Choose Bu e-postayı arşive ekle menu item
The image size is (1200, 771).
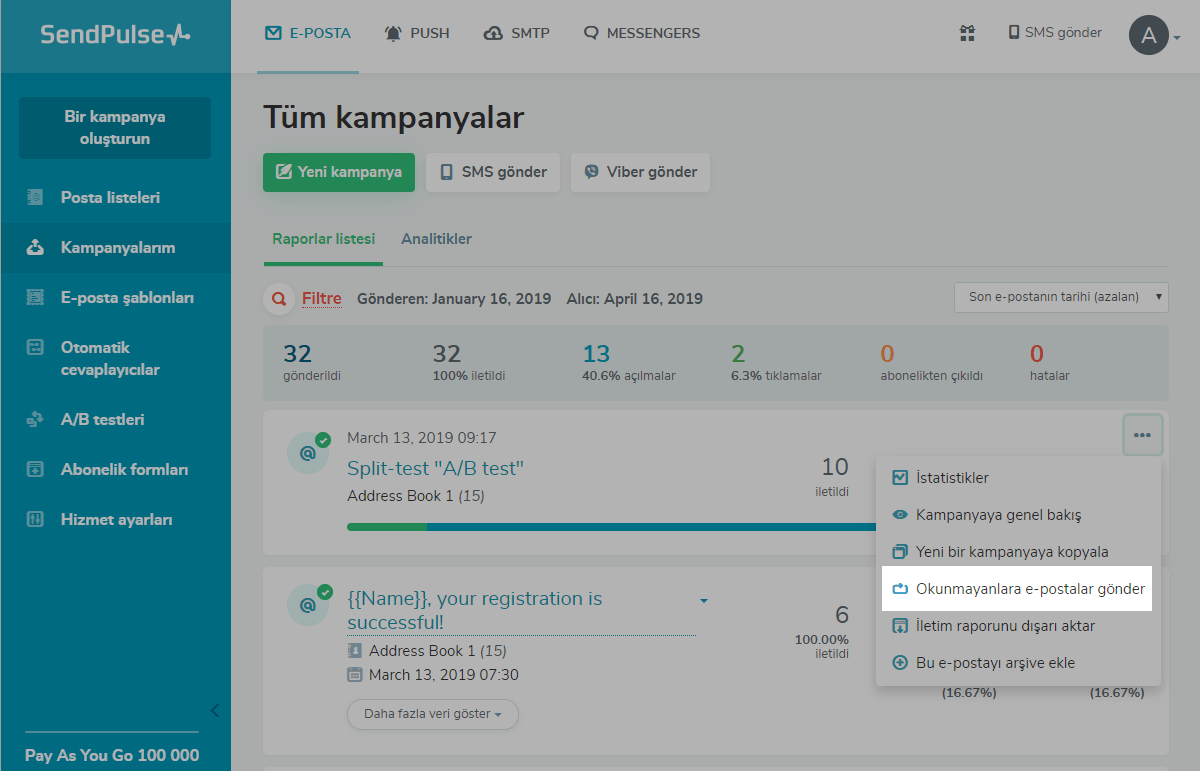point(1018,663)
